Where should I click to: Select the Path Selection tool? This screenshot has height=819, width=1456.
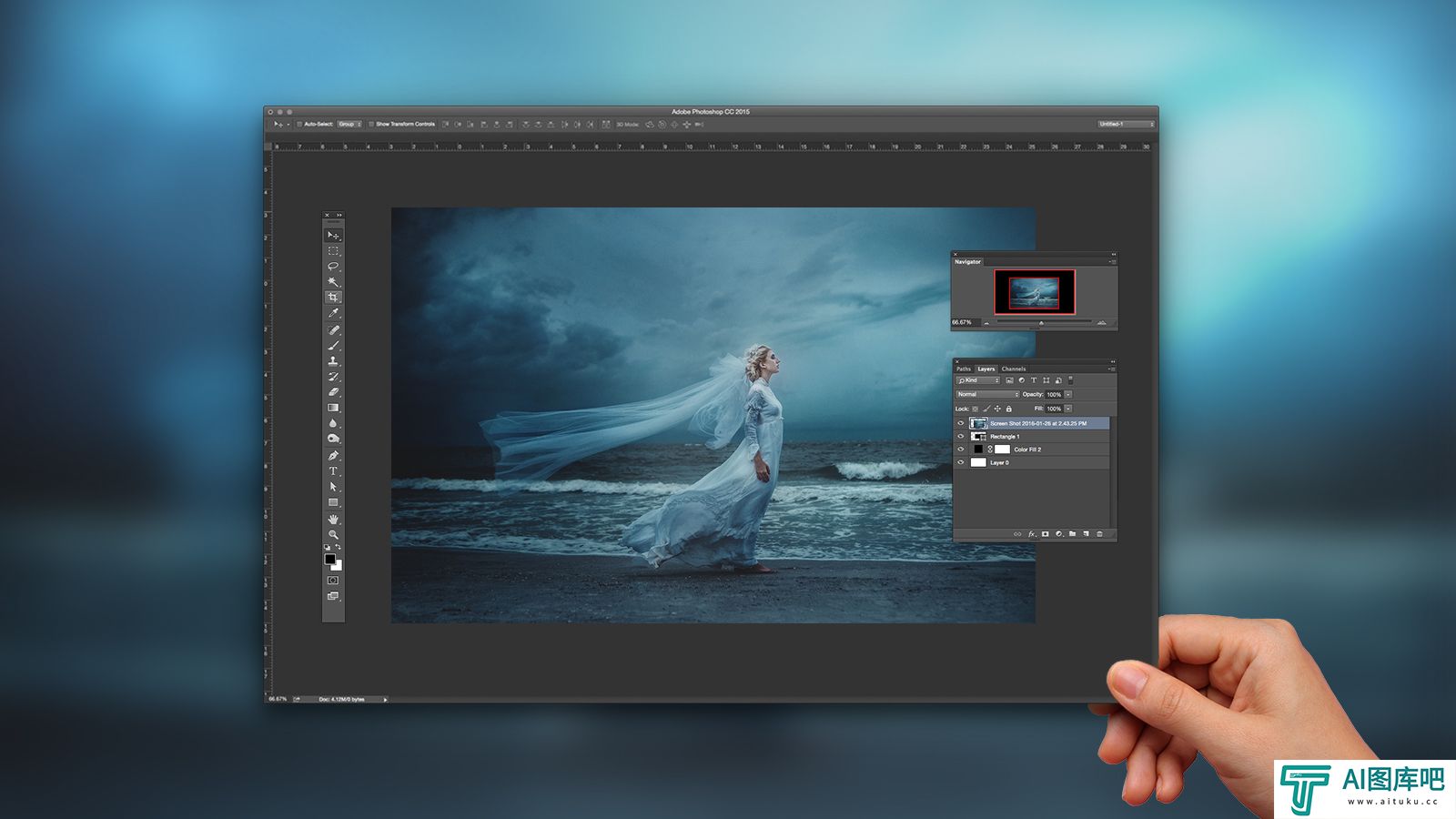(x=333, y=486)
